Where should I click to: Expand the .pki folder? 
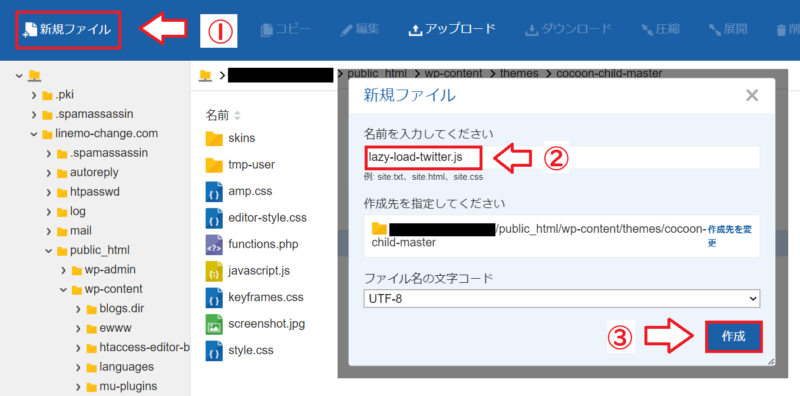coord(34,95)
